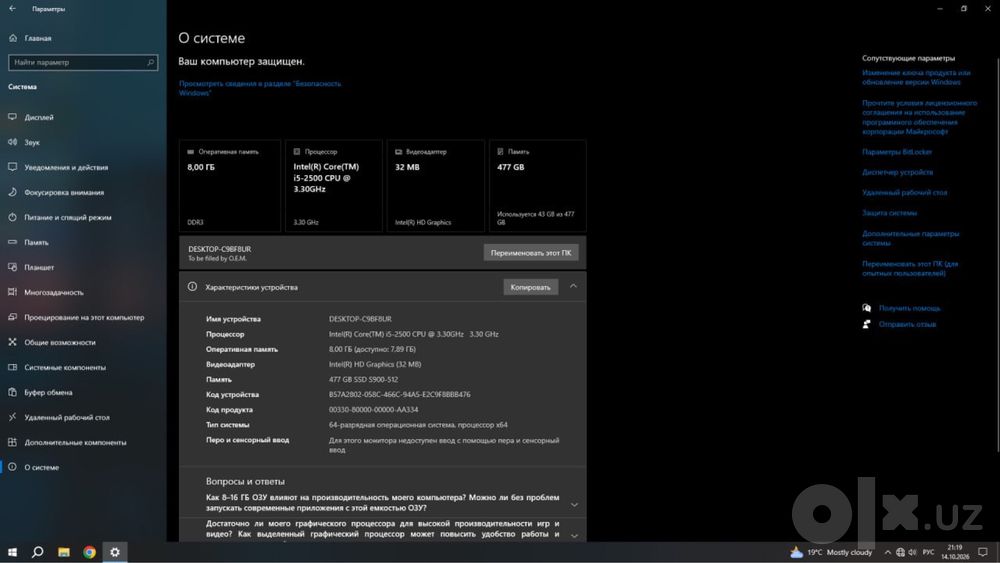
Task: Open Диспетчер устройств link
Action: coord(897,172)
